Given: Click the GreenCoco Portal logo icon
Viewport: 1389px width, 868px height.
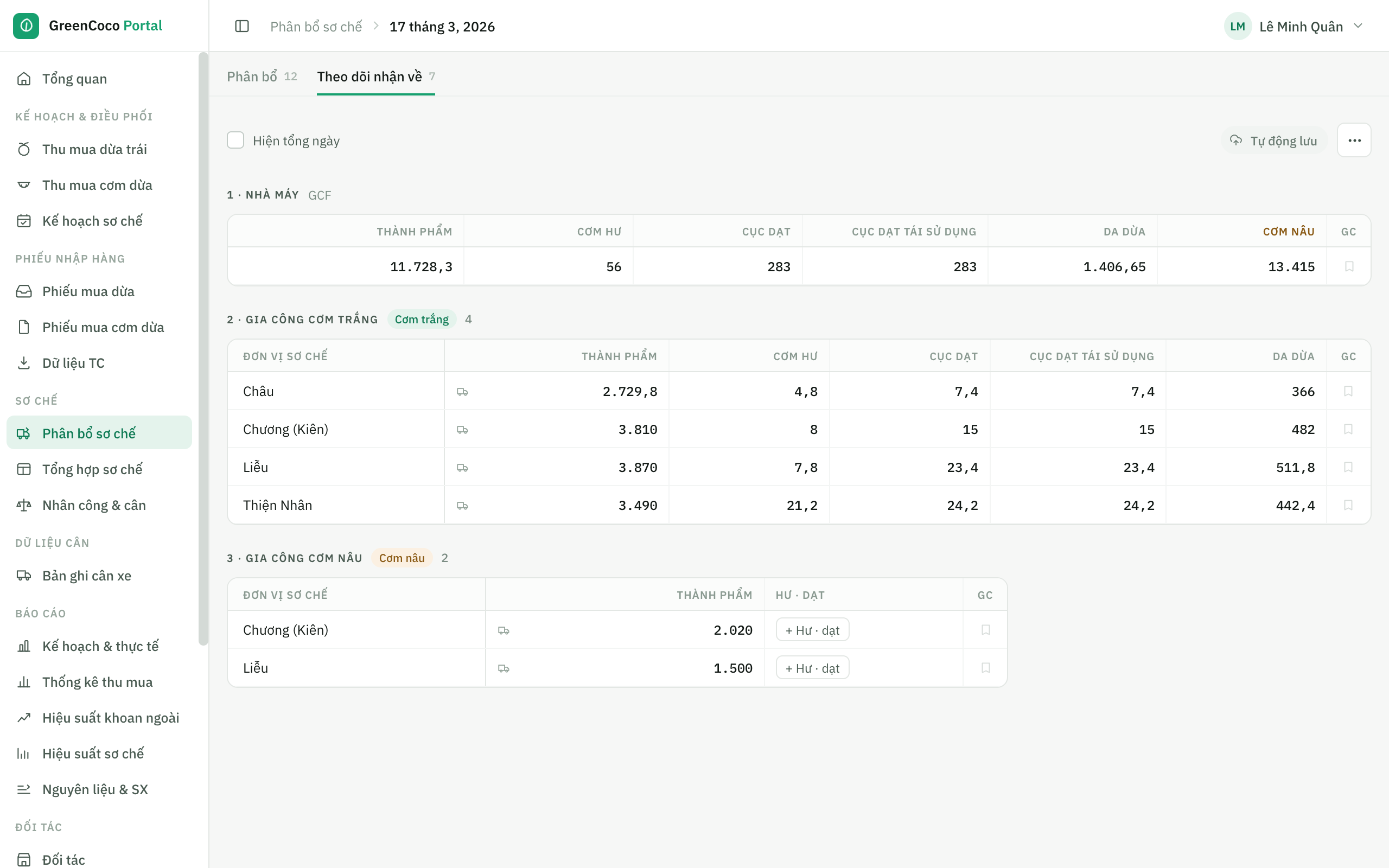Looking at the screenshot, I should pos(26,26).
